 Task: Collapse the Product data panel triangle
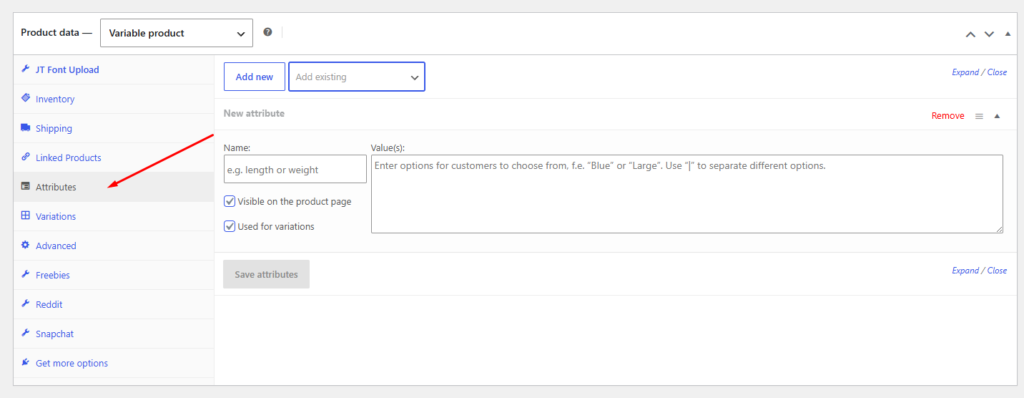click(1007, 33)
